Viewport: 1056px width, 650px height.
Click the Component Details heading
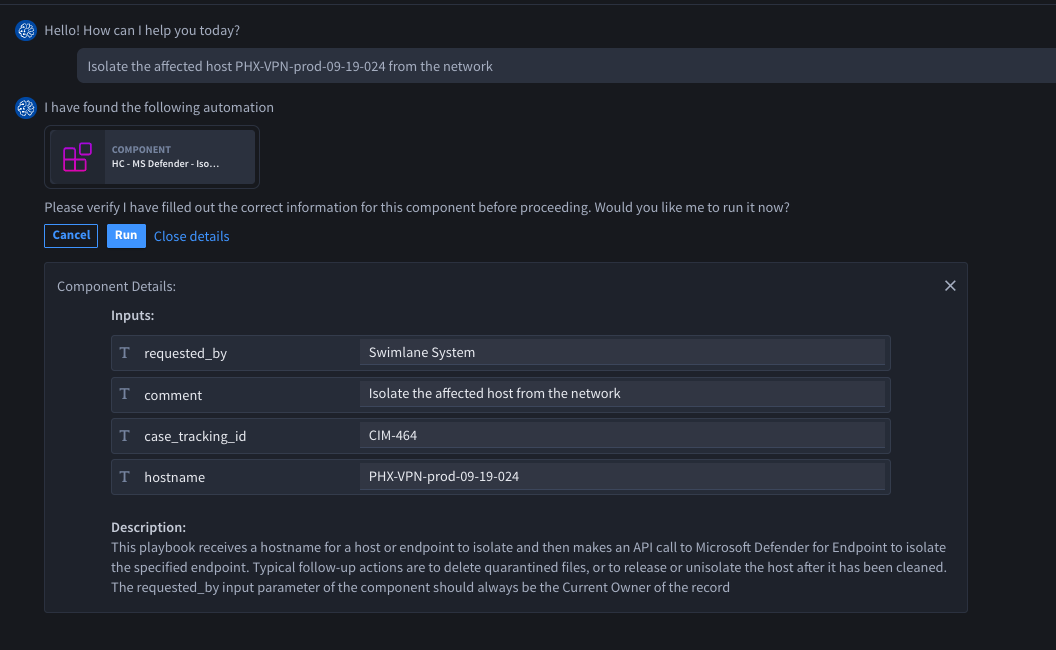point(116,287)
